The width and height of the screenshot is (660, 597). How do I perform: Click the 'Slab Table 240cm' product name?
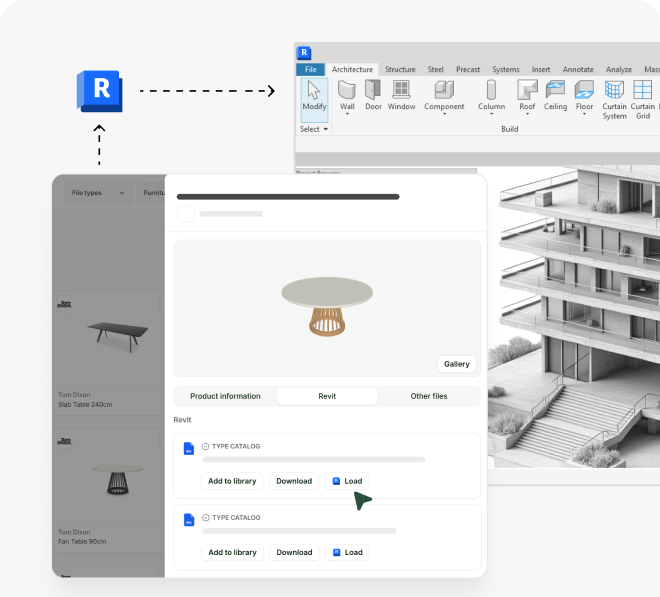[85, 405]
